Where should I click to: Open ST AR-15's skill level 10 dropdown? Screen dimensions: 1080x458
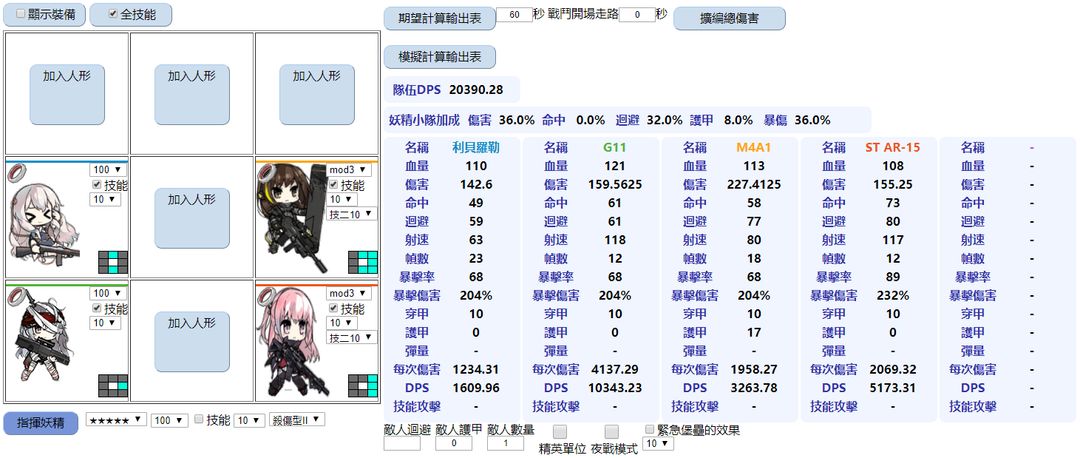click(x=342, y=323)
